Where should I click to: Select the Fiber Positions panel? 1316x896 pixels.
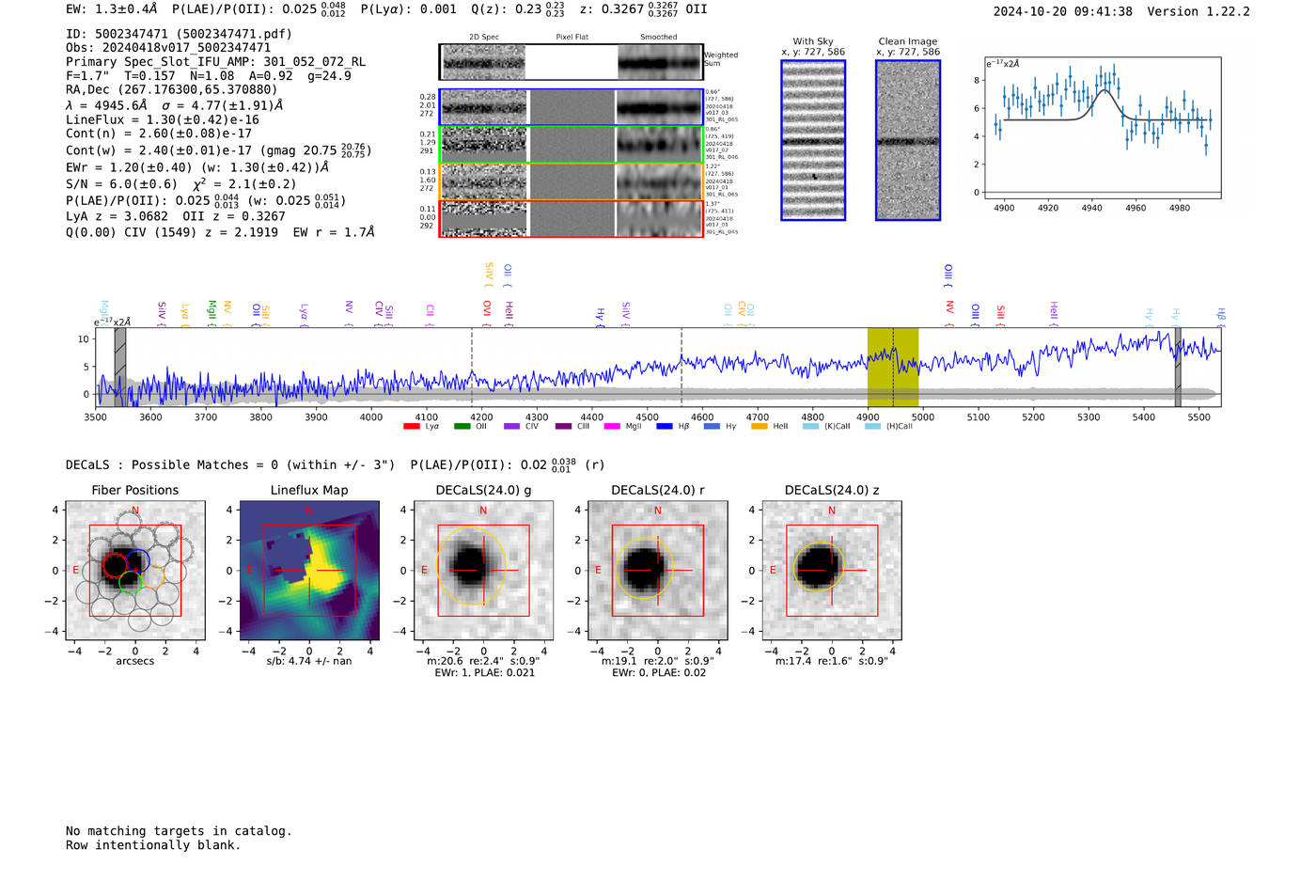tap(135, 571)
